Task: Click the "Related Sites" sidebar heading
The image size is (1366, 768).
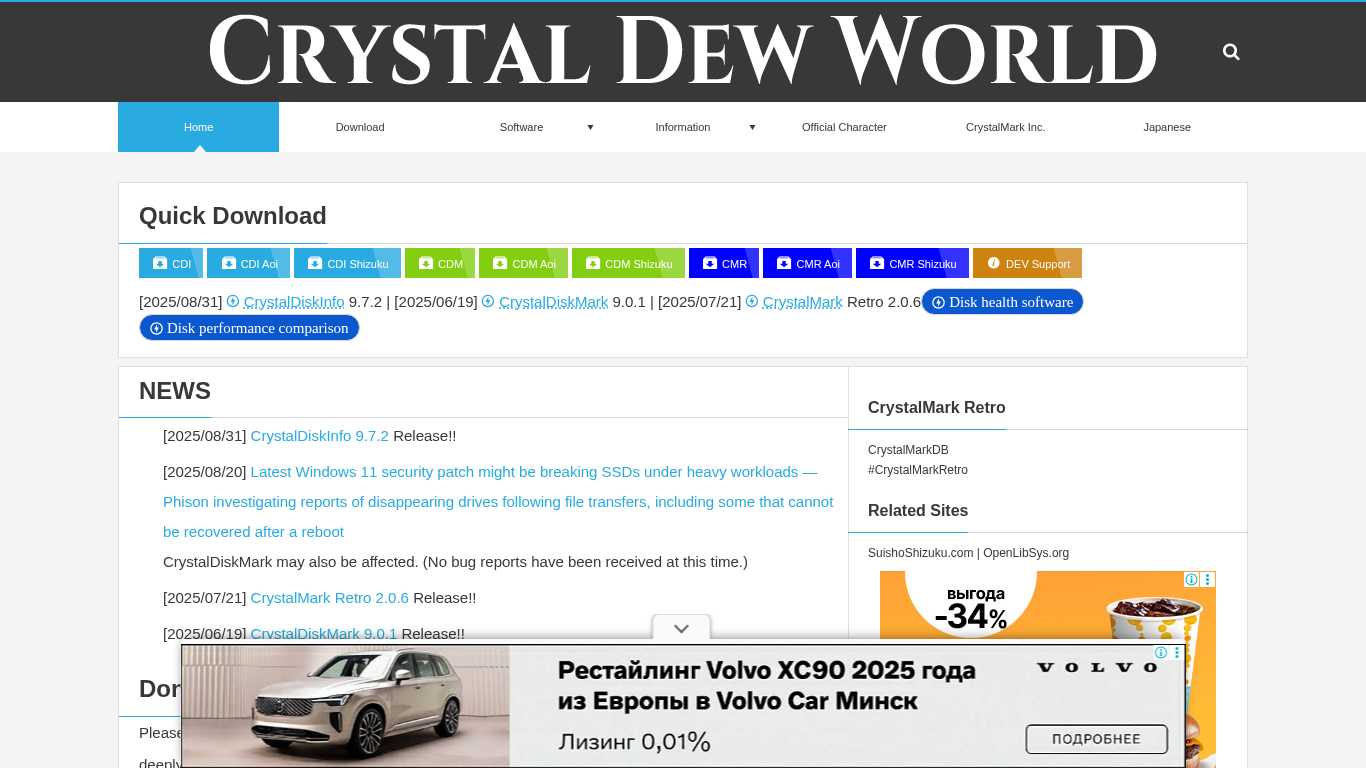Action: [918, 511]
